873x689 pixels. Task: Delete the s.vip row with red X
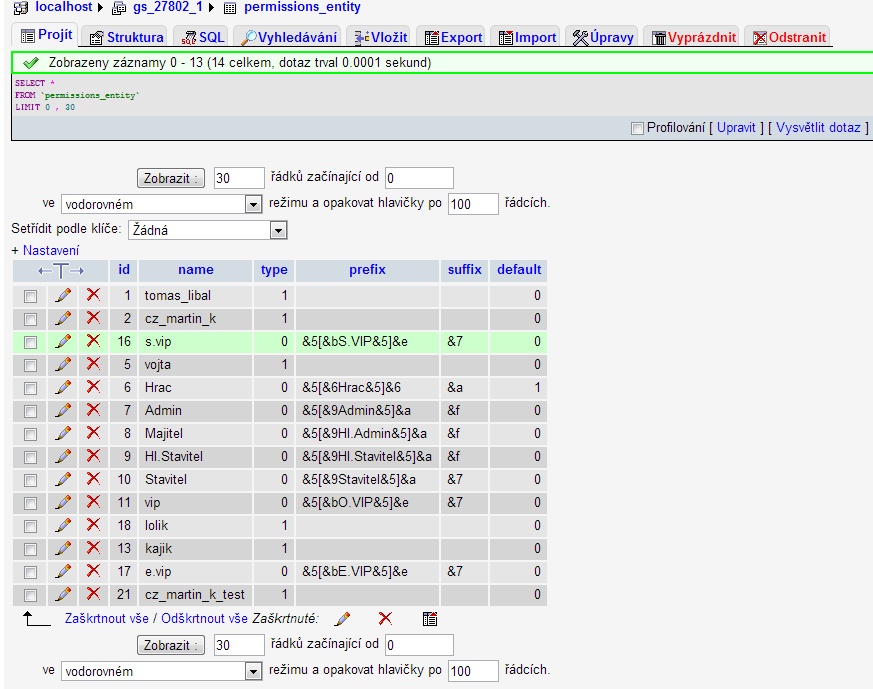93,341
